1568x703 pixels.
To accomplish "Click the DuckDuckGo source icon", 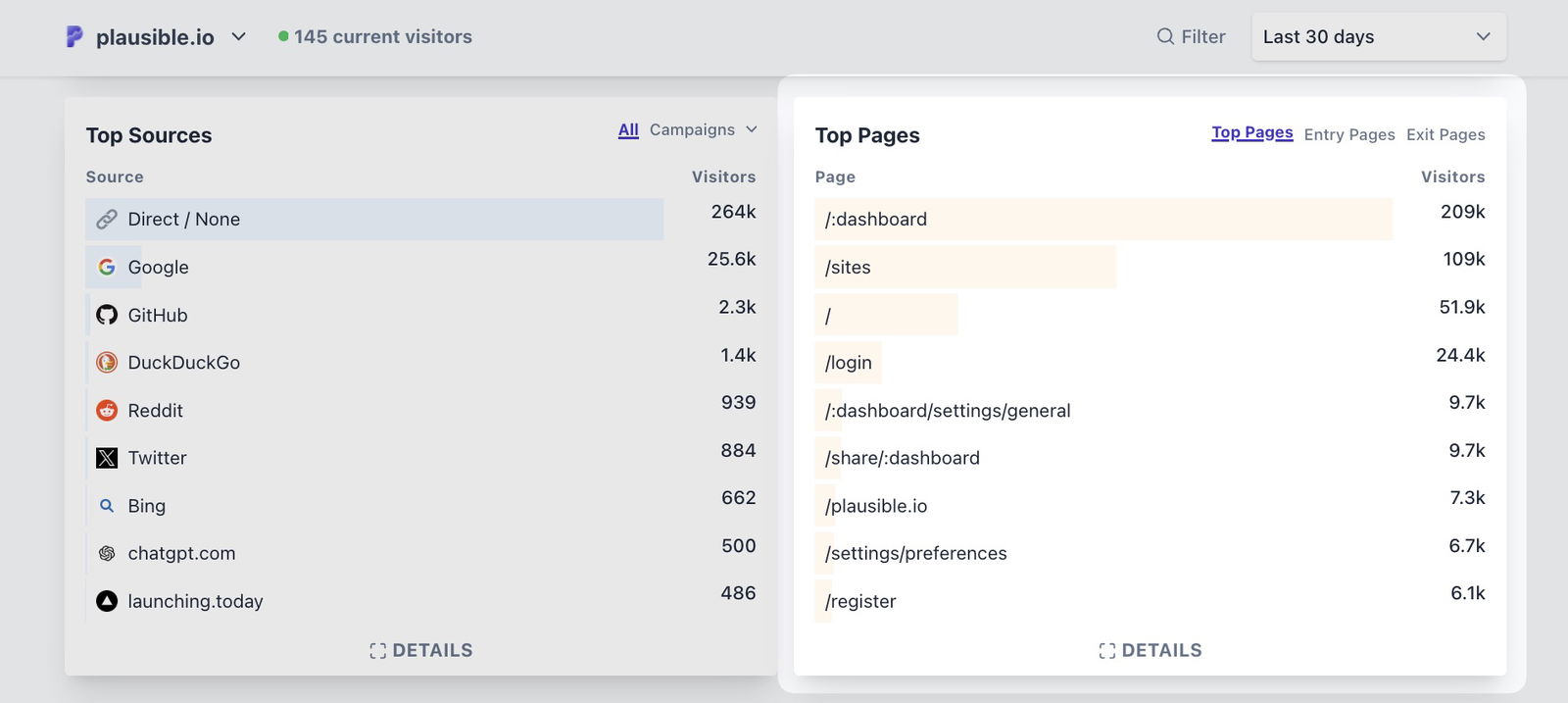I will coord(107,363).
